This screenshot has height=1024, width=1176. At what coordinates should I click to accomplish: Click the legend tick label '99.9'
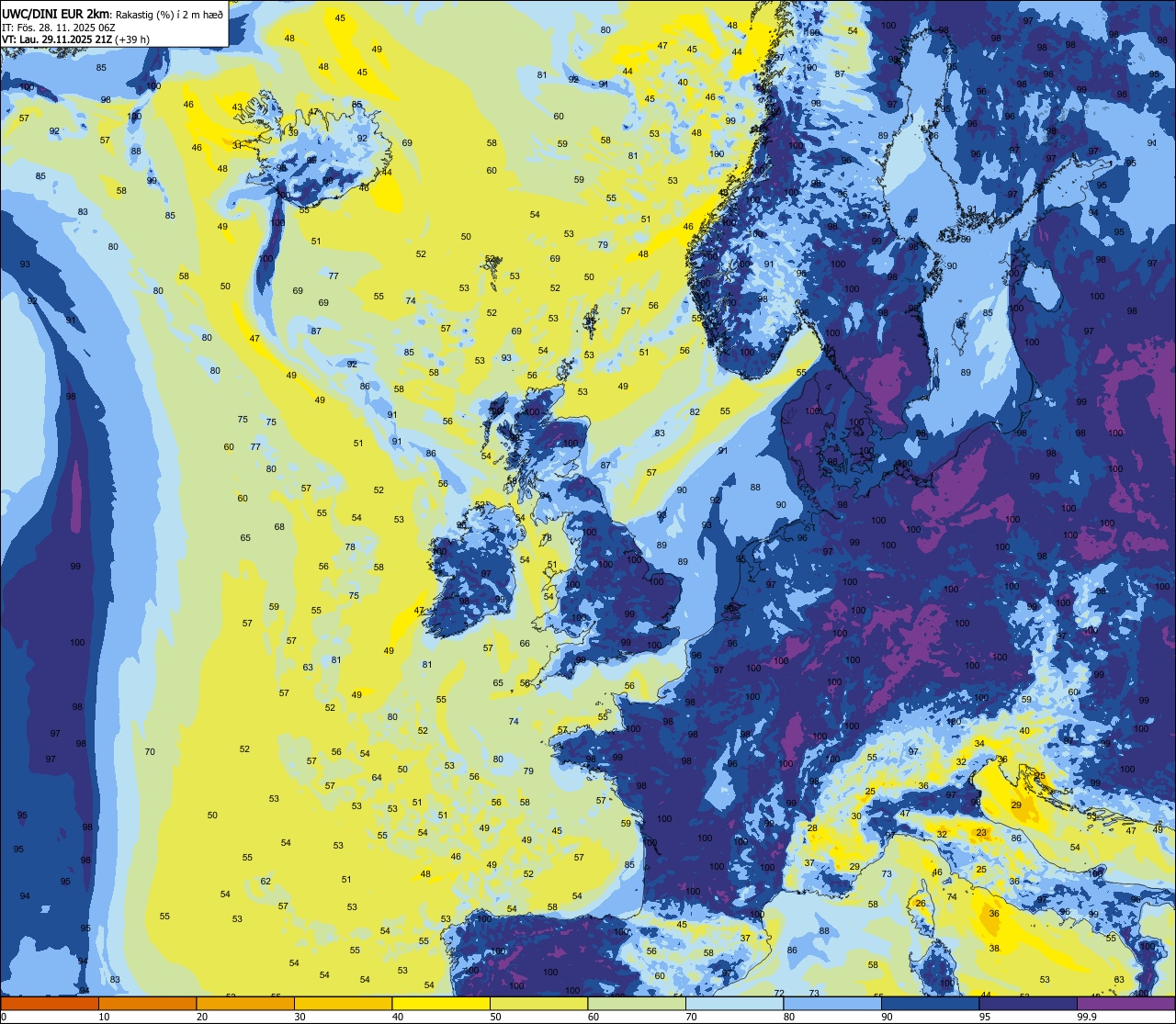(x=1087, y=1017)
